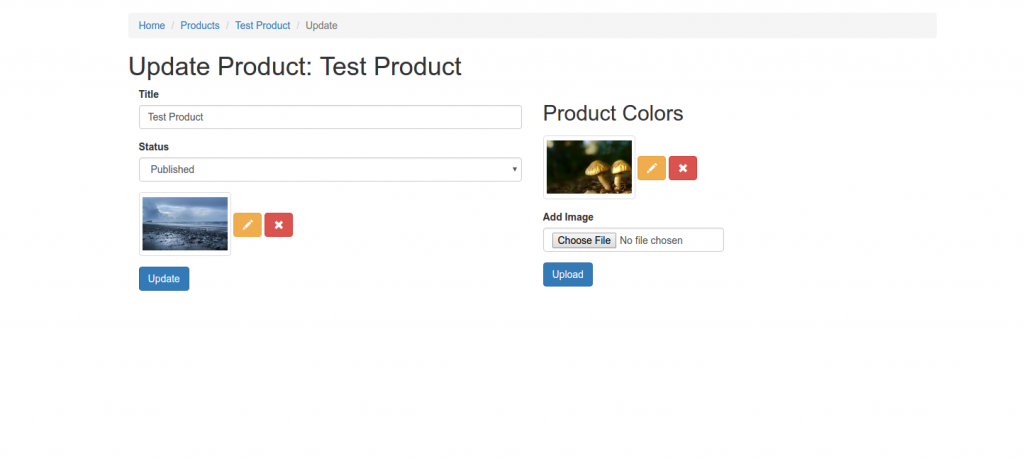Click the blue Upload button

coord(568,274)
